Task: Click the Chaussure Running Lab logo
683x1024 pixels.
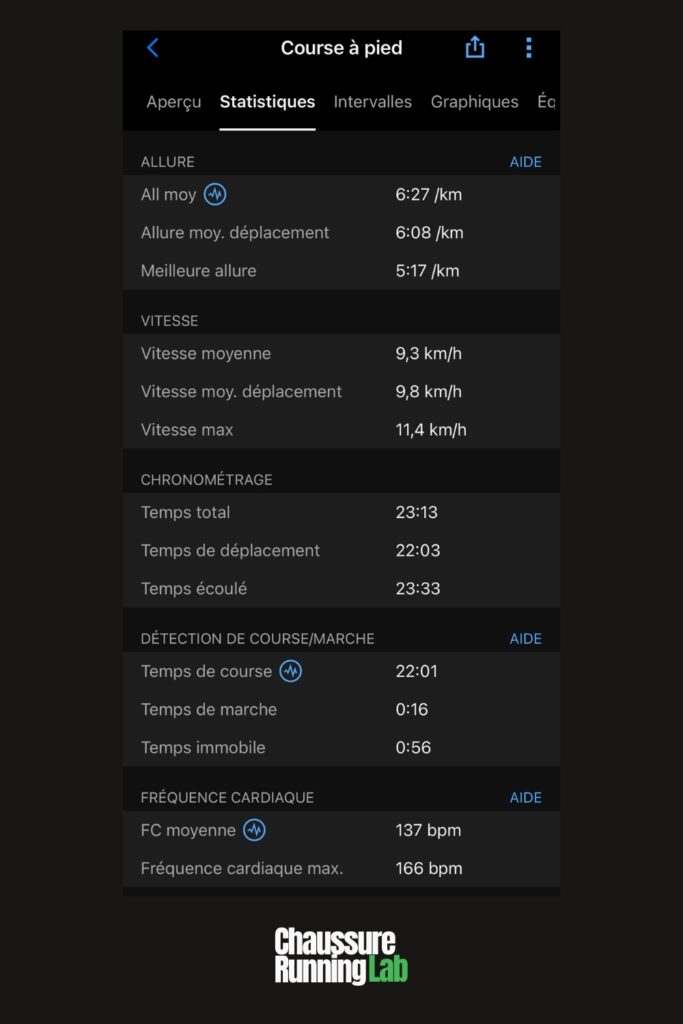Action: 341,956
